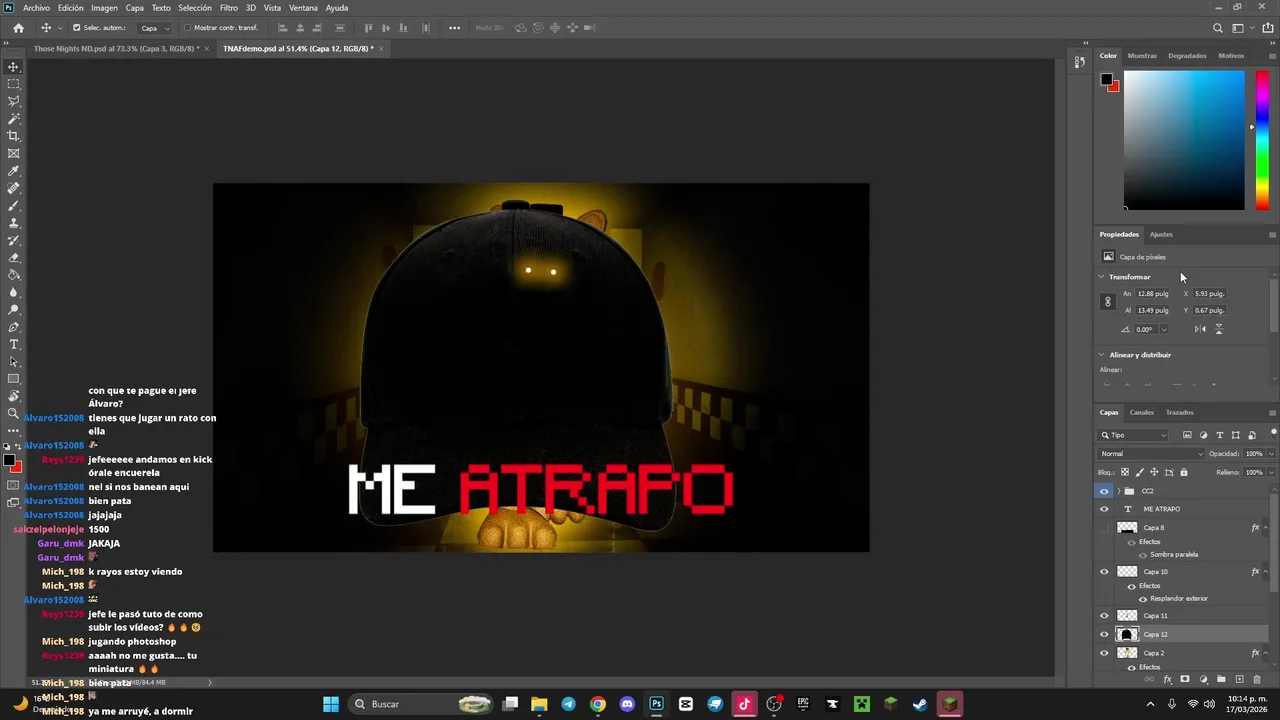Open the Filtro menu
The height and width of the screenshot is (720, 1280).
click(x=229, y=8)
